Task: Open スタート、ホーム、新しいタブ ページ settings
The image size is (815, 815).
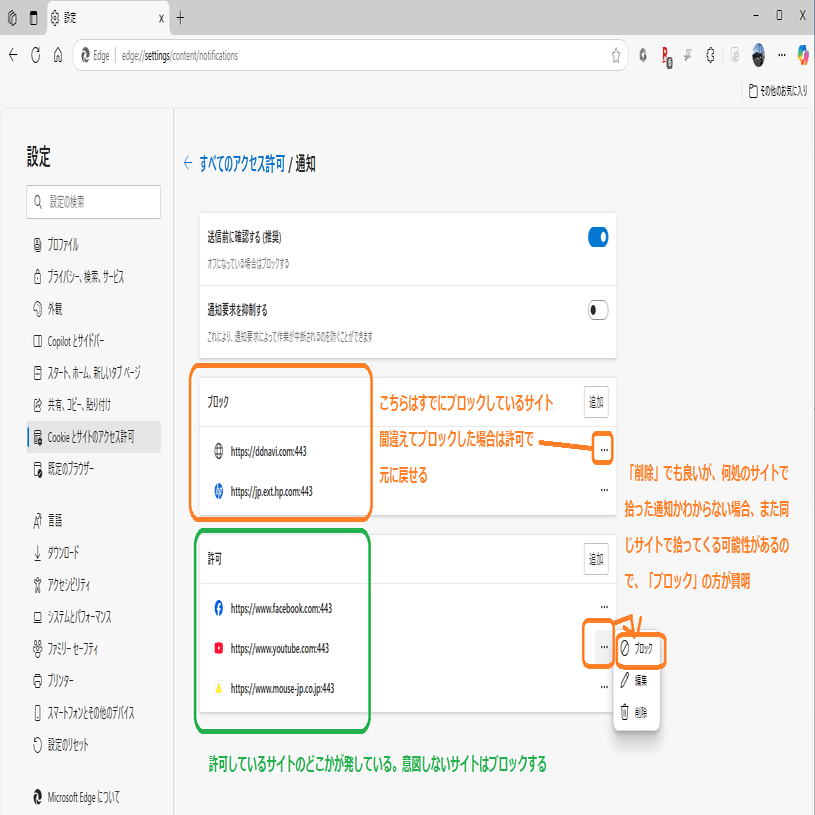Action: [x=94, y=373]
